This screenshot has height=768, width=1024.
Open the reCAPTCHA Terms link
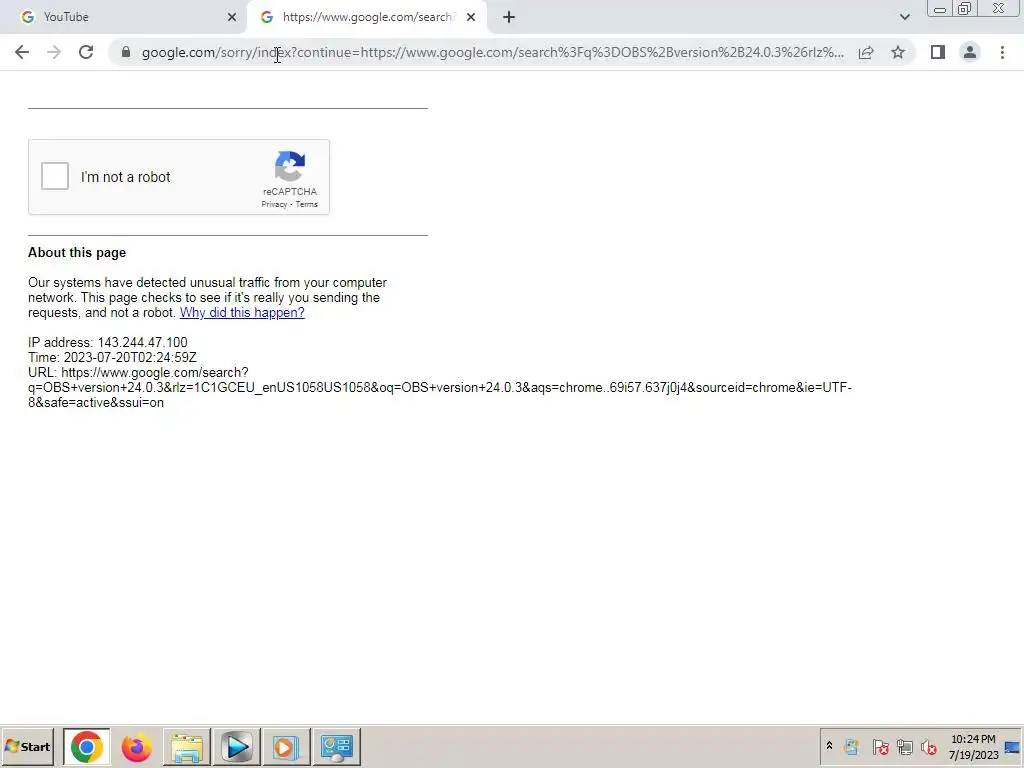click(x=306, y=204)
